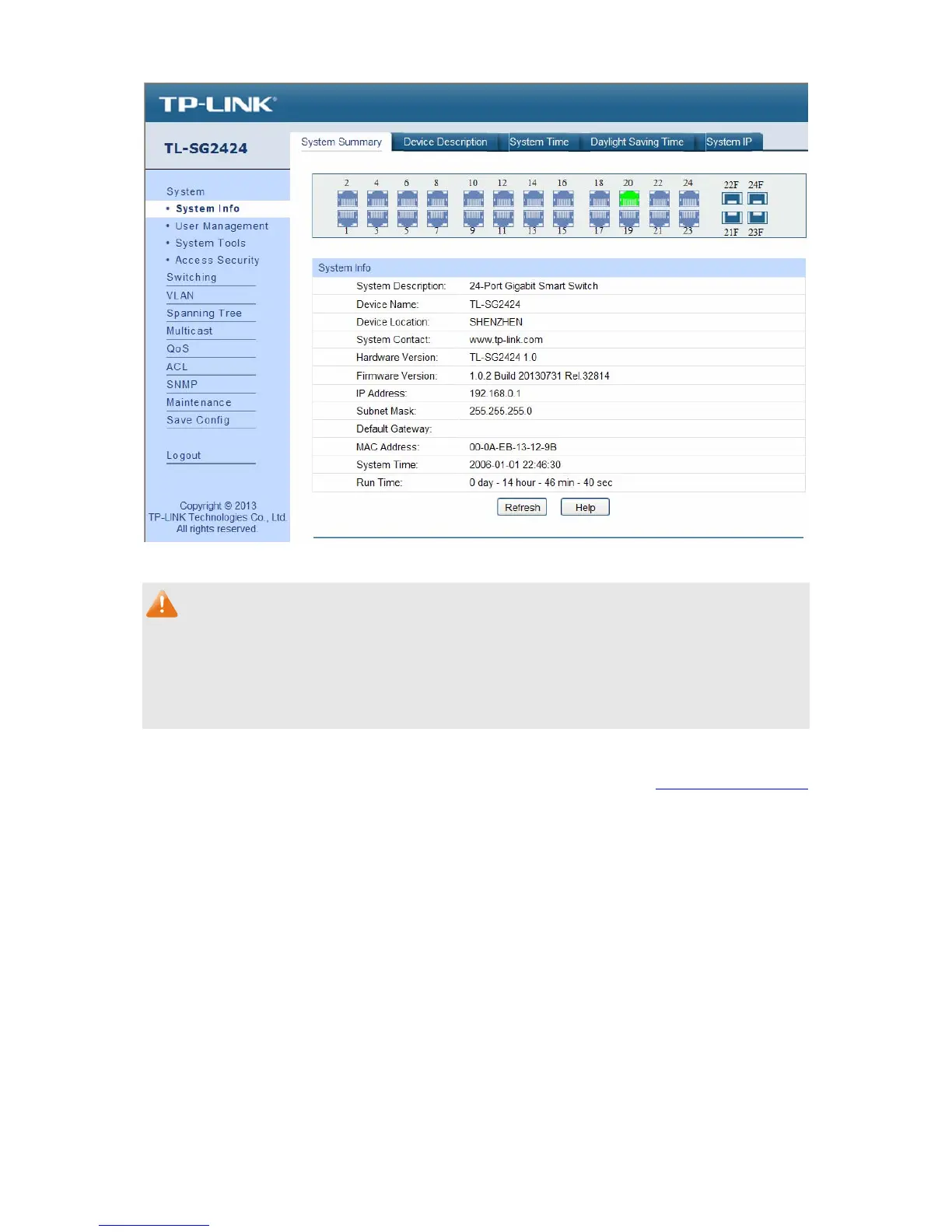This screenshot has height=1232, width=952.
Task: Click port 10 icon in switch panel
Action: pyautogui.click(x=473, y=199)
